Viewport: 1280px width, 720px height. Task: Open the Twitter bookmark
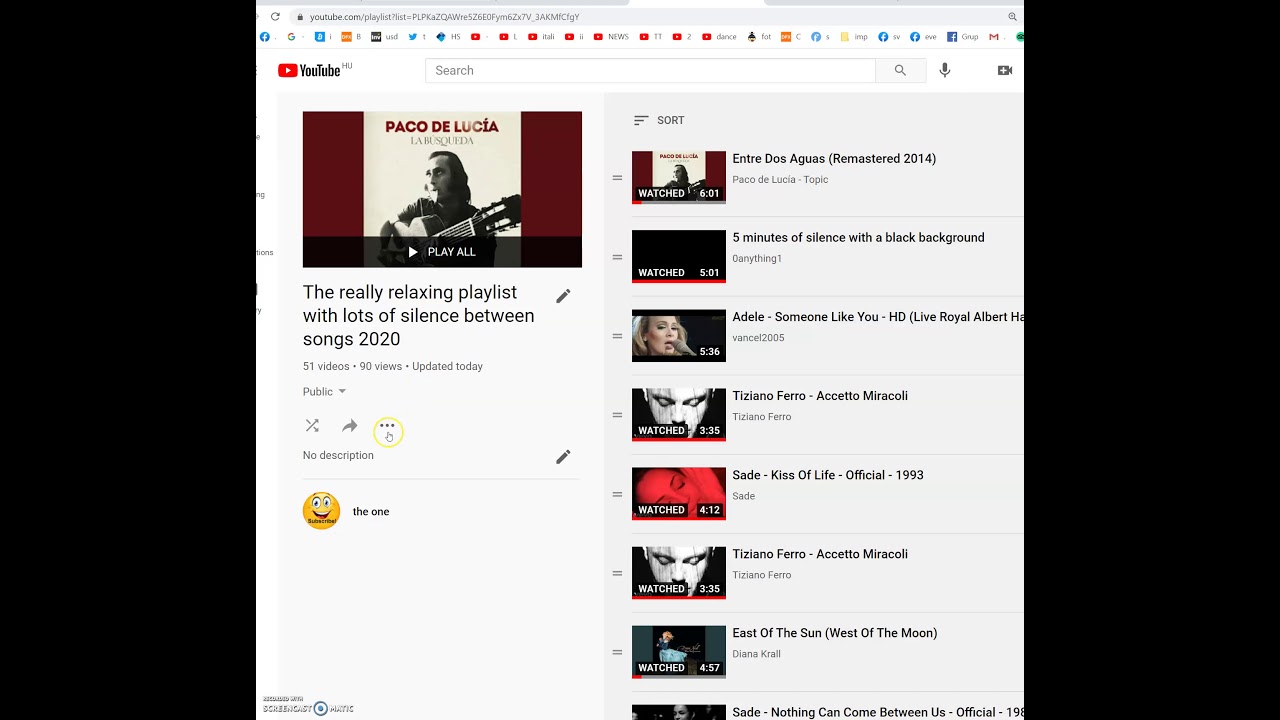(x=416, y=37)
